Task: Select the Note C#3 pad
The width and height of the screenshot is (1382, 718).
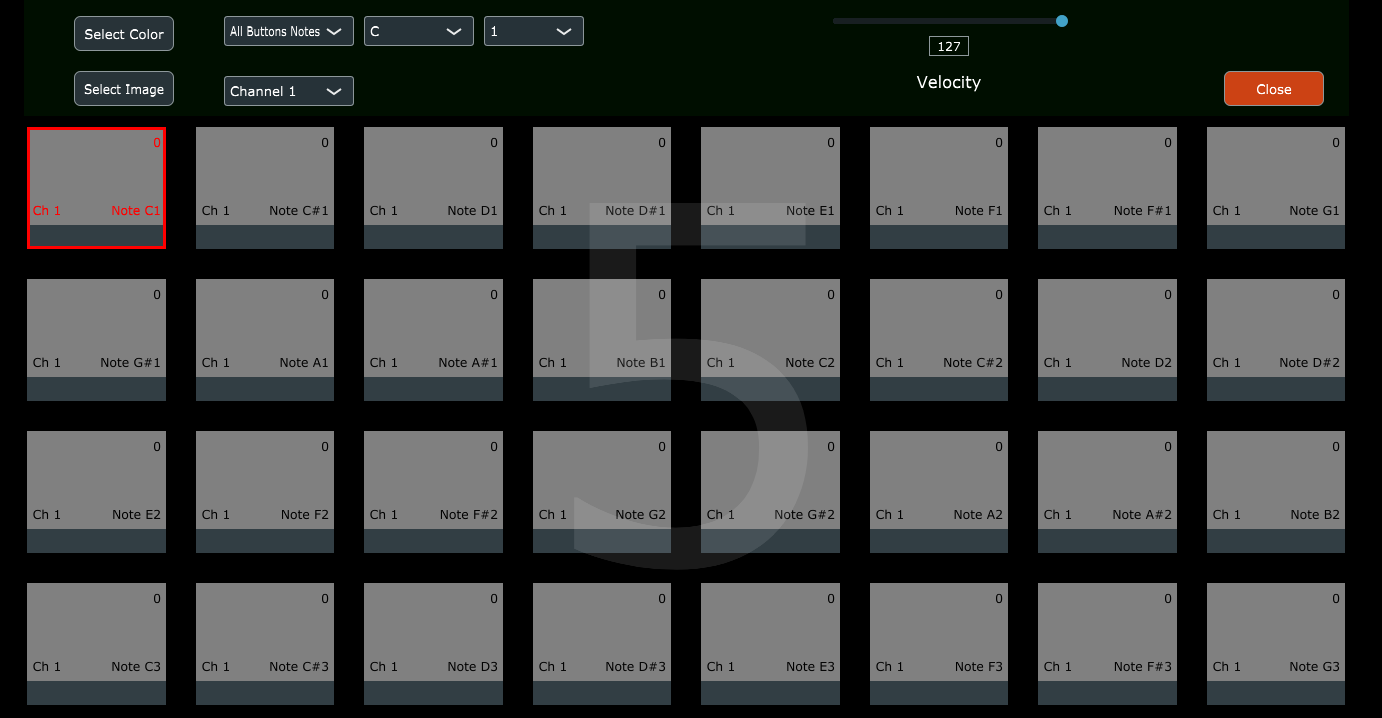Action: coord(265,644)
